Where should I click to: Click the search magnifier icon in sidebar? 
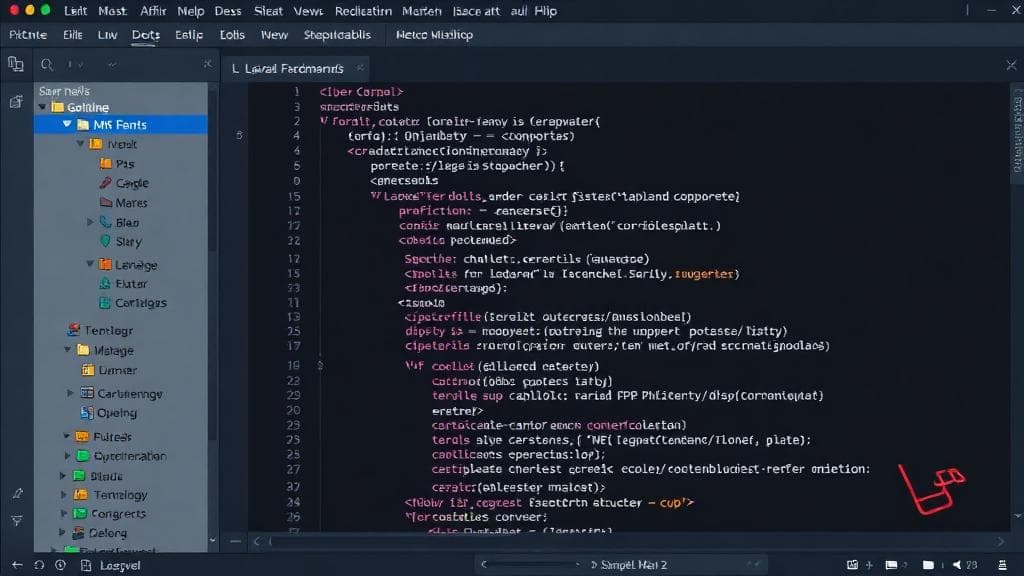point(46,66)
